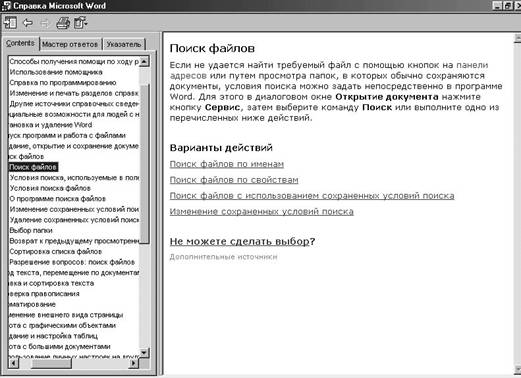521x378 pixels.
Task: Select tree item about большими документами
Action: [60, 347]
